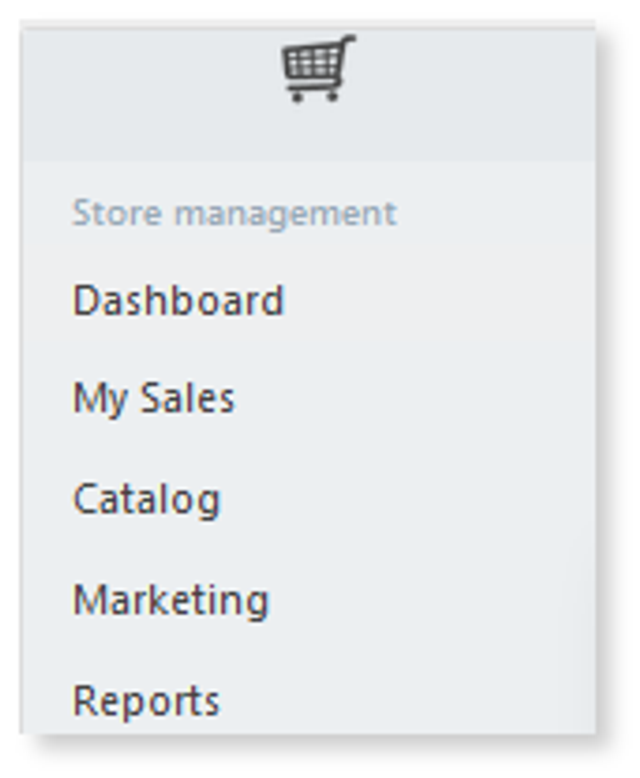Click the cart icon in the header bar

318,68
